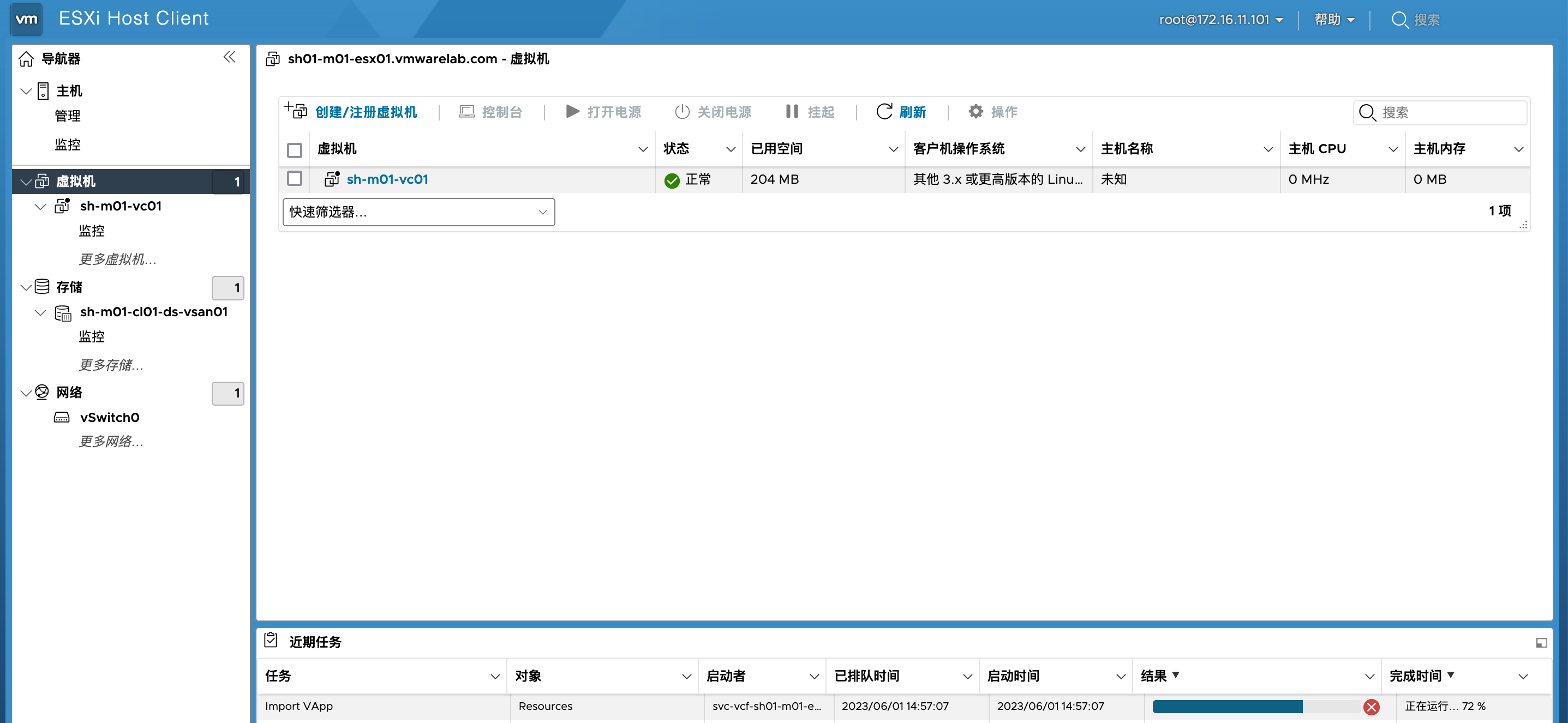Image resolution: width=1568 pixels, height=723 pixels.
Task: Click the network globe icon
Action: (x=42, y=391)
